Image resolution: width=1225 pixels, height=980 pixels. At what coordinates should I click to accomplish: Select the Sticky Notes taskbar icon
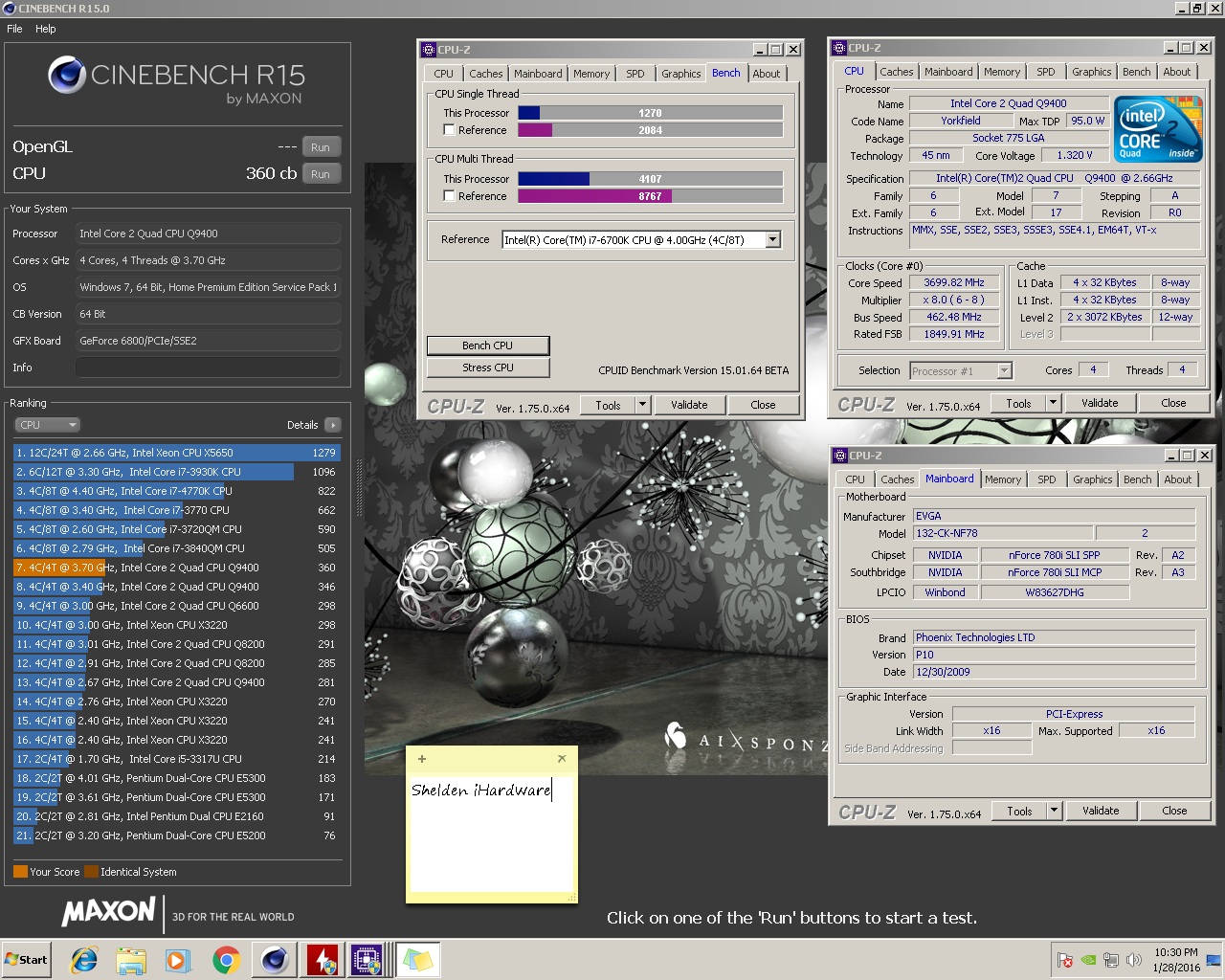pyautogui.click(x=417, y=960)
